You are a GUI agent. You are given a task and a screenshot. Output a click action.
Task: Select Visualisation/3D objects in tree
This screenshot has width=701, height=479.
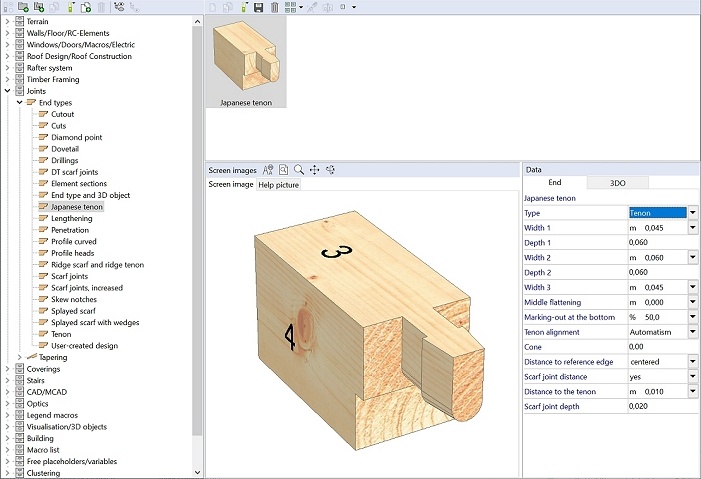click(x=67, y=427)
